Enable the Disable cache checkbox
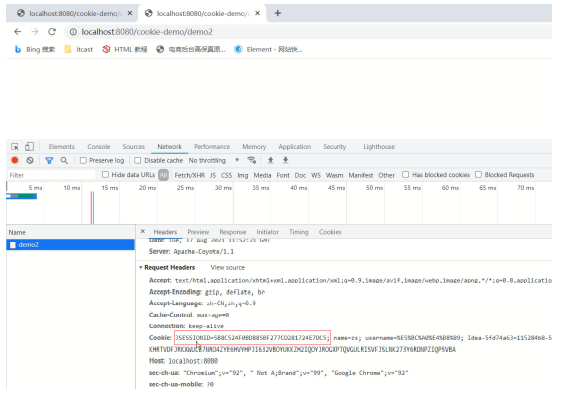The image size is (561, 397). 137,161
